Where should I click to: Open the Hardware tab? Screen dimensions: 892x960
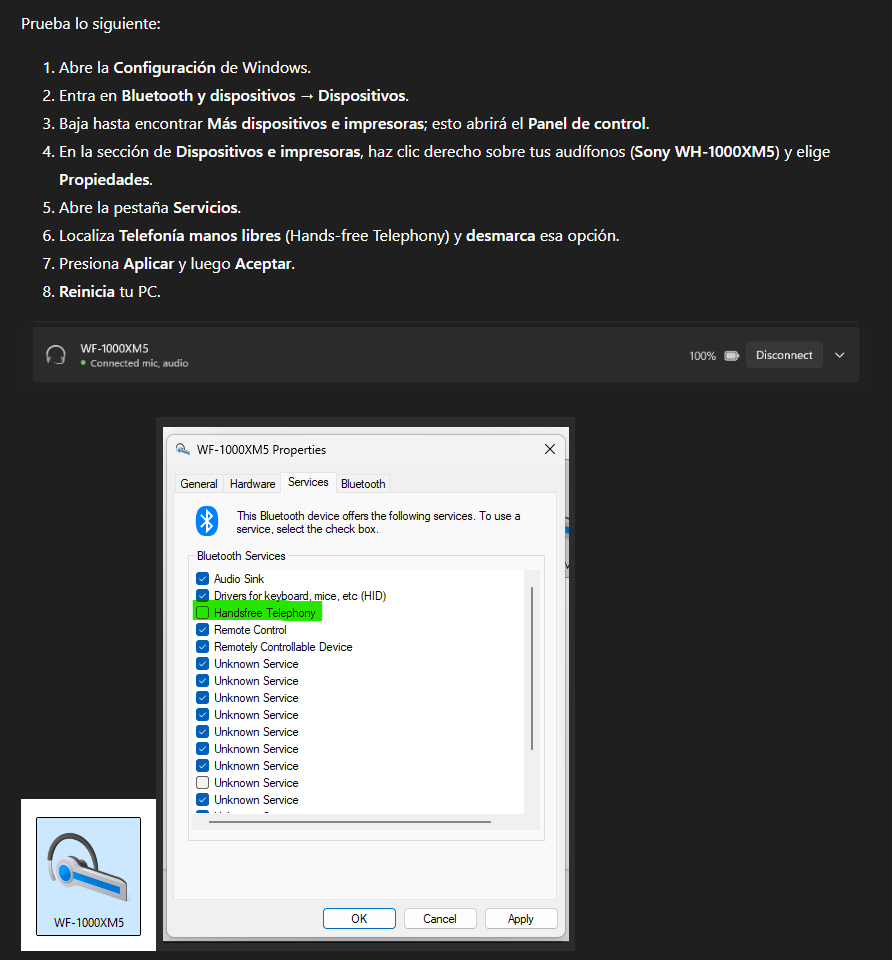click(252, 484)
